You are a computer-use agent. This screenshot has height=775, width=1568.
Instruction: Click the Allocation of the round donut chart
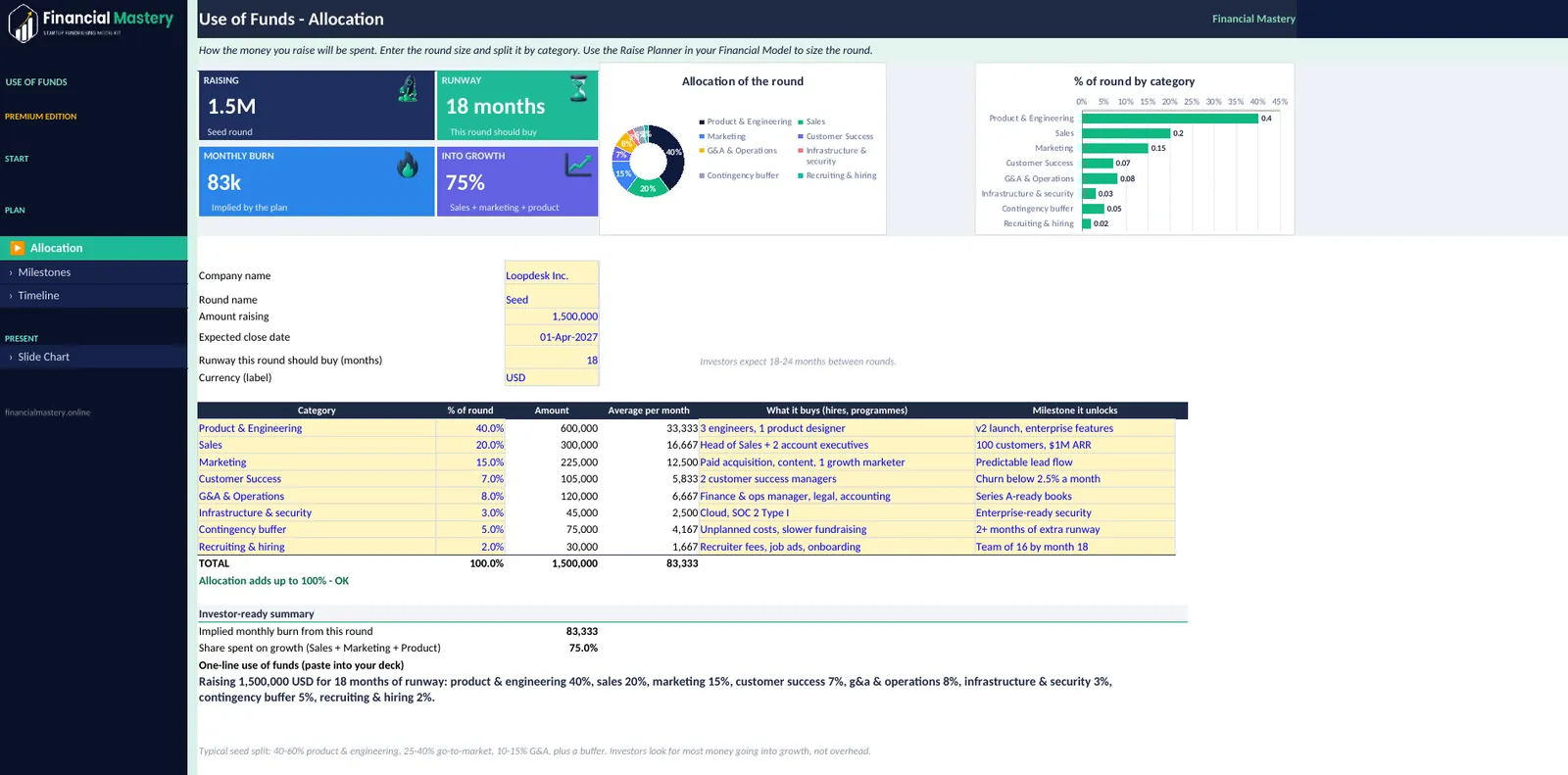tap(648, 161)
